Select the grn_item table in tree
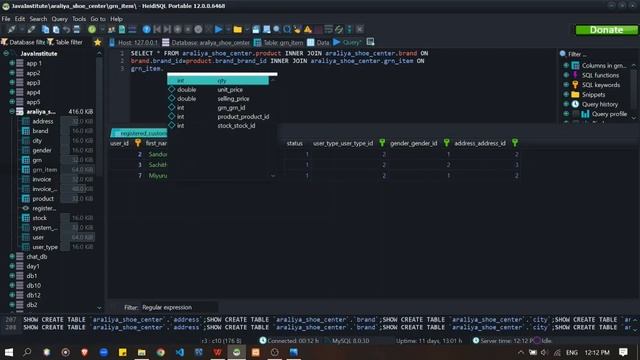The height and width of the screenshot is (360, 640). tap(45, 169)
